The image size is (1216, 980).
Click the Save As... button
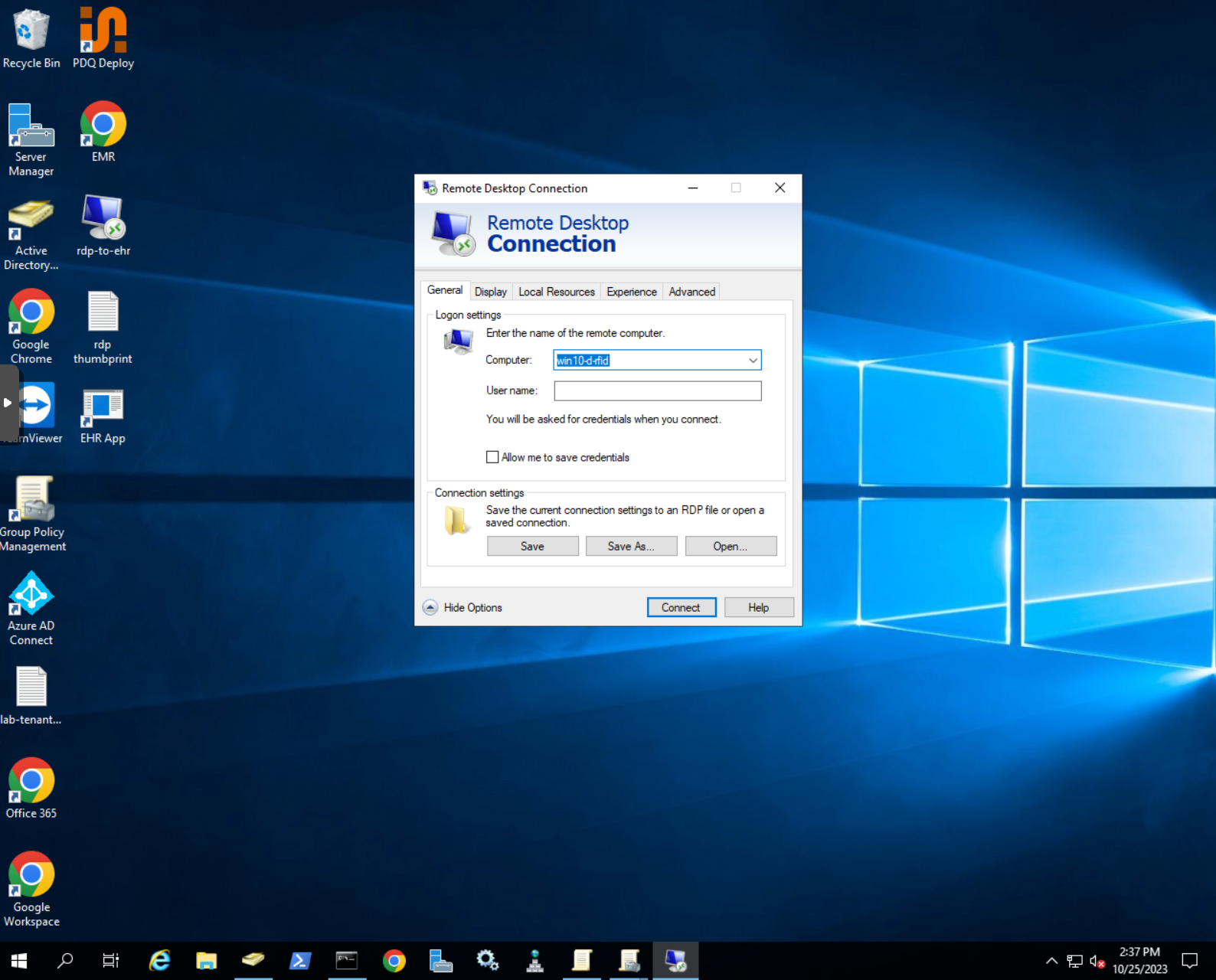631,546
